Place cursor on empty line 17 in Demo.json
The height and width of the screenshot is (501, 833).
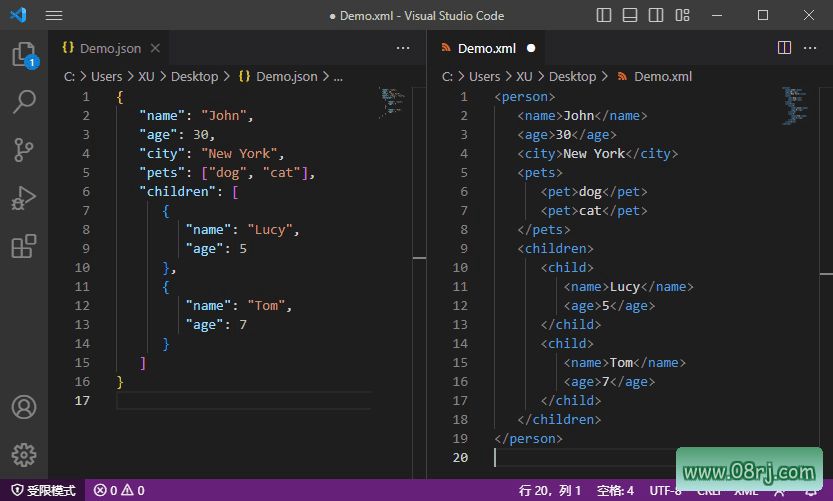pyautogui.click(x=244, y=401)
